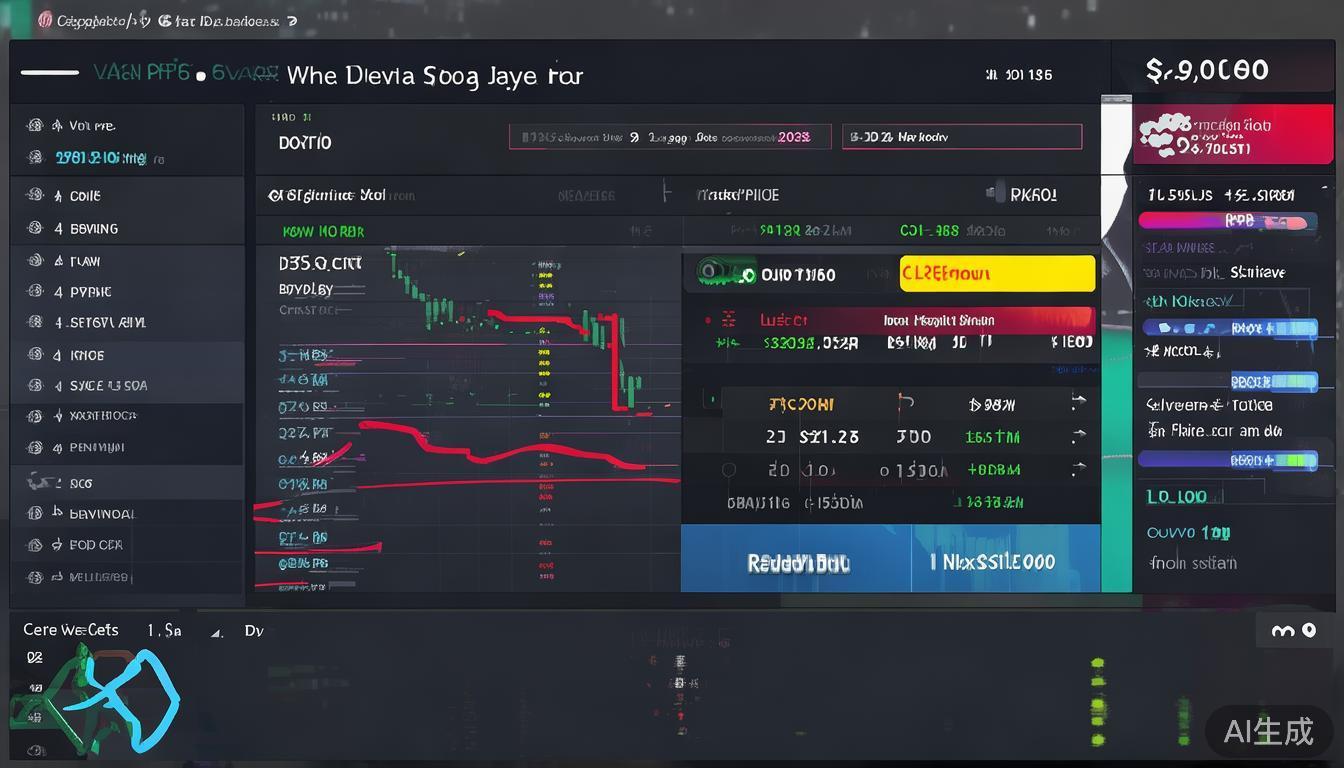Click the blue Reddd'i Buu button

point(796,562)
